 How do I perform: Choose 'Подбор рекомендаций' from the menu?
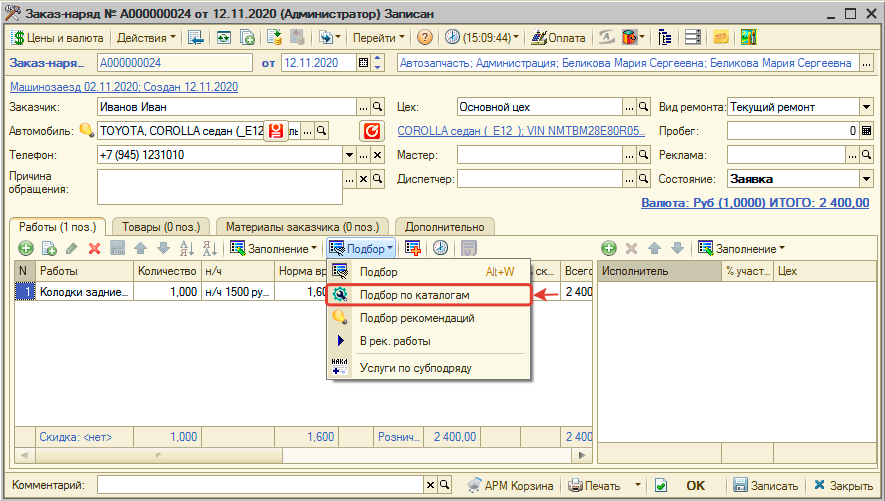pyautogui.click(x=429, y=318)
